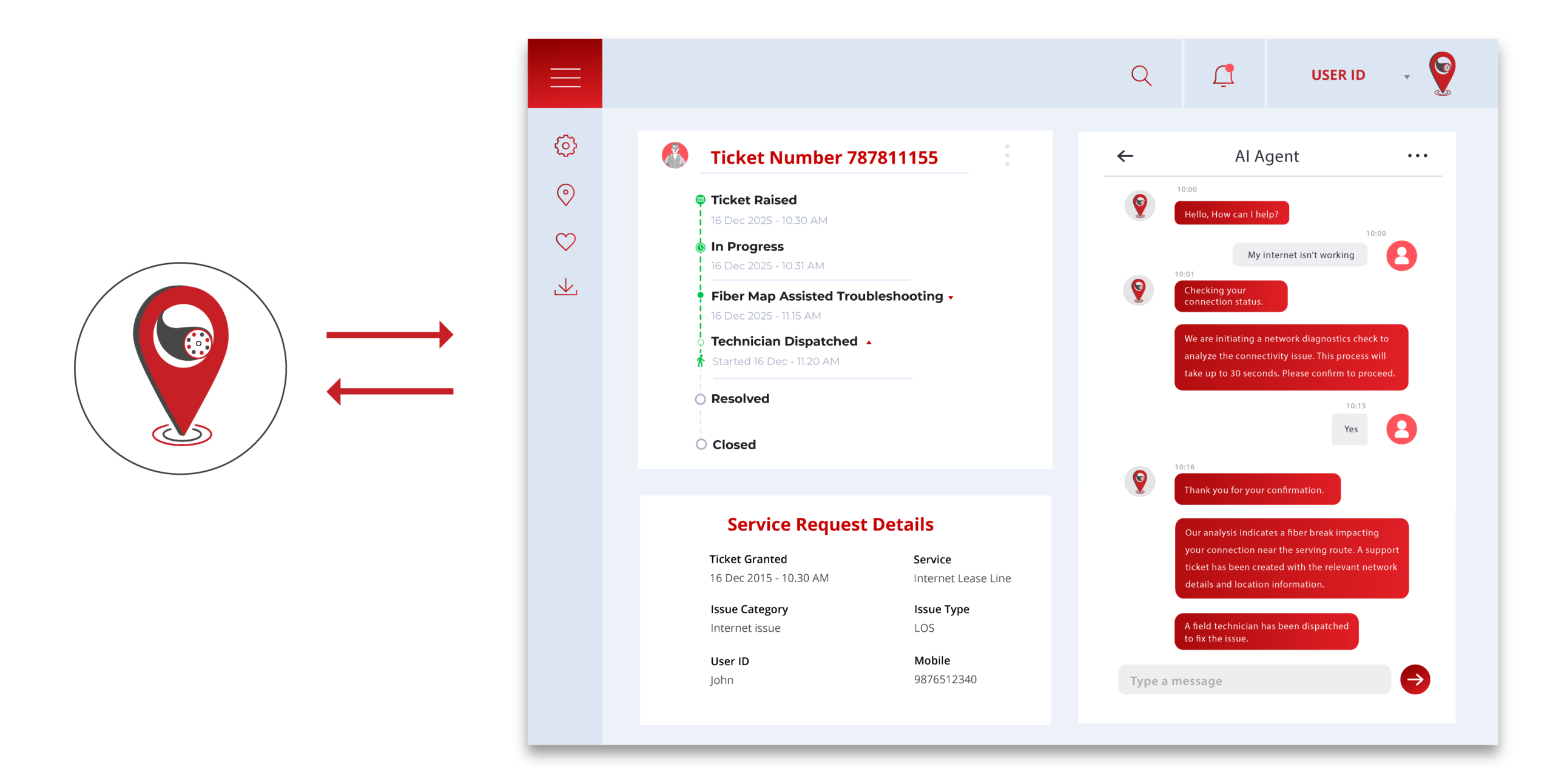Open settings gear in sidebar
Image resolution: width=1553 pixels, height=784 pixels.
point(565,146)
